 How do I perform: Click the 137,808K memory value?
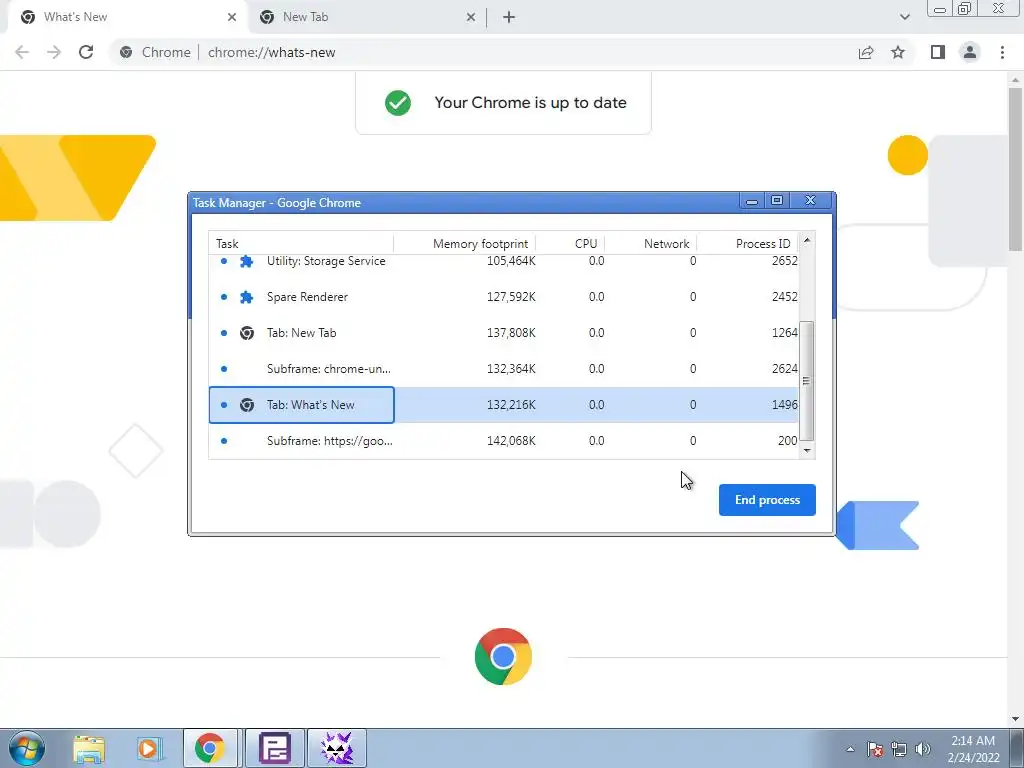coord(511,332)
